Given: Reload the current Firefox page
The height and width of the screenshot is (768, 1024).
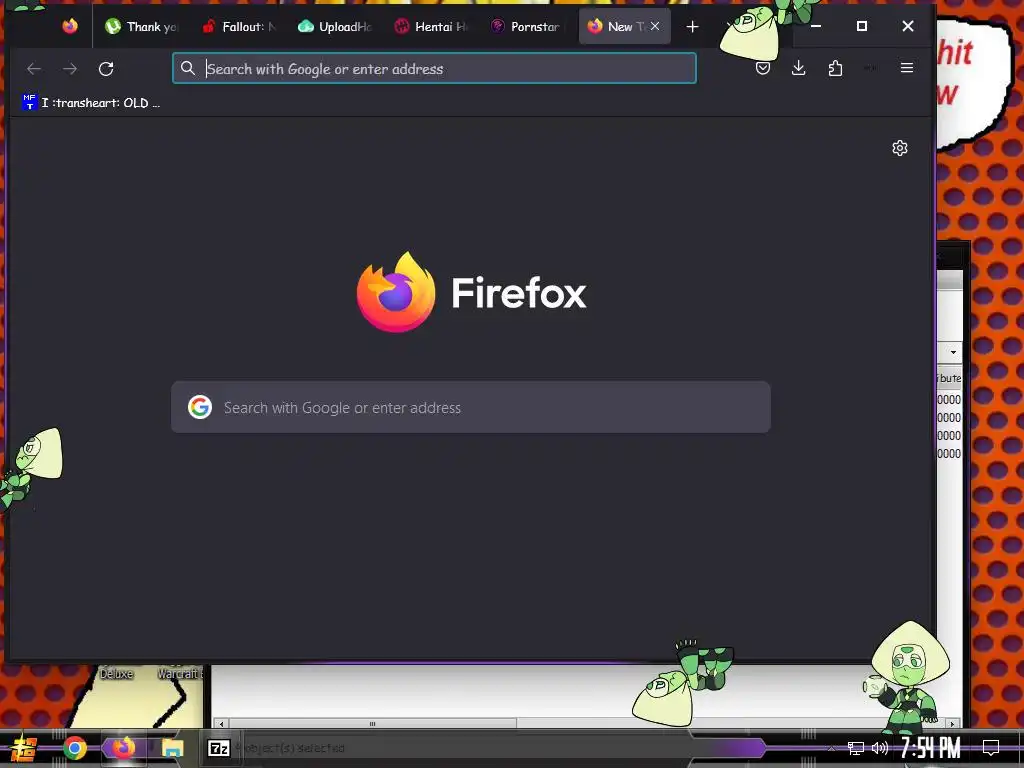Looking at the screenshot, I should 106,69.
